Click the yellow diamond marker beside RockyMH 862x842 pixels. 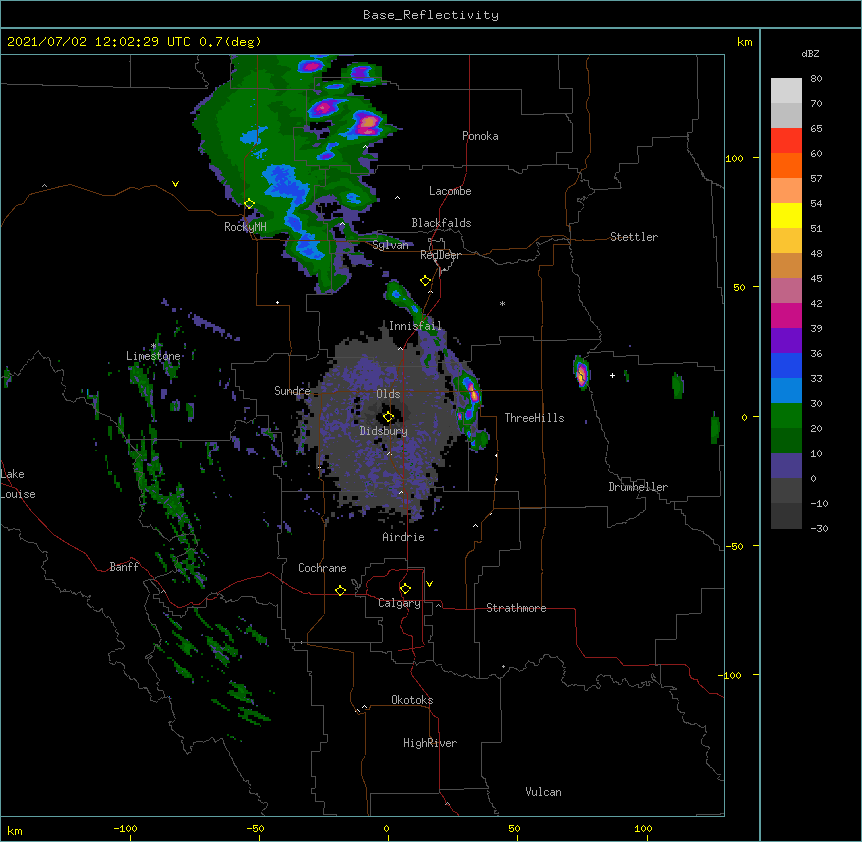pyautogui.click(x=249, y=204)
